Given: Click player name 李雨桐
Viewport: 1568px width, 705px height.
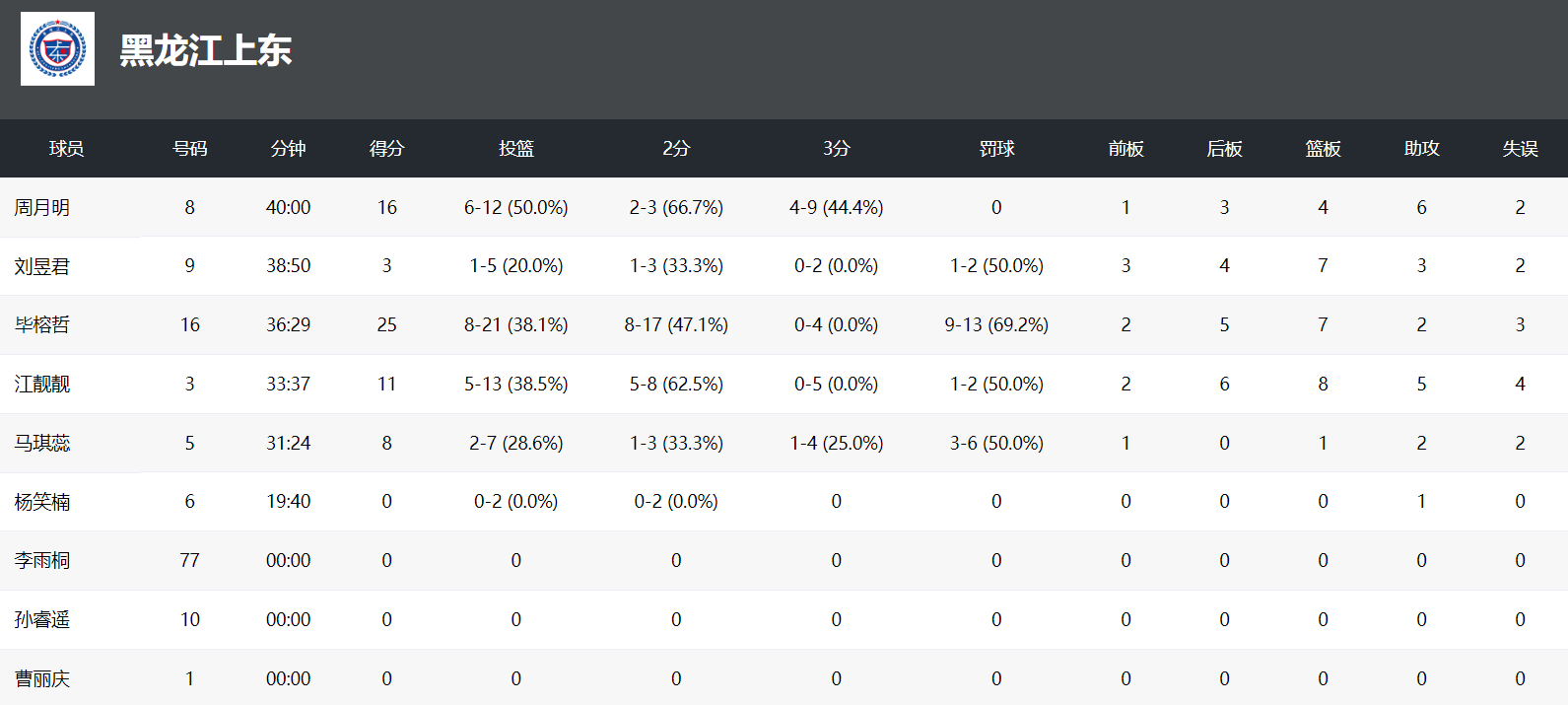Looking at the screenshot, I should click(42, 561).
